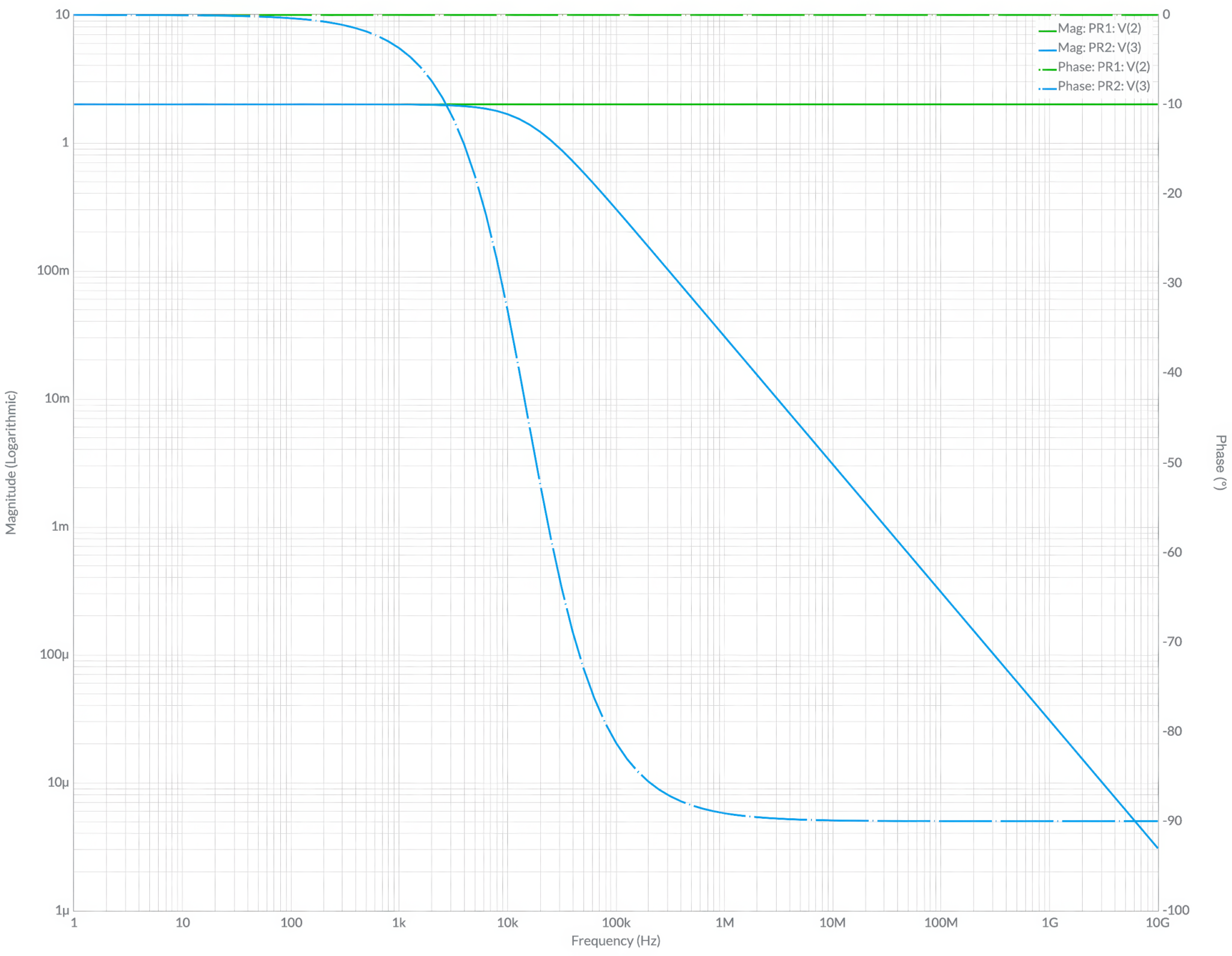Click the Frequency (Hz) axis title
The width and height of the screenshot is (1232, 956).
pos(615,941)
